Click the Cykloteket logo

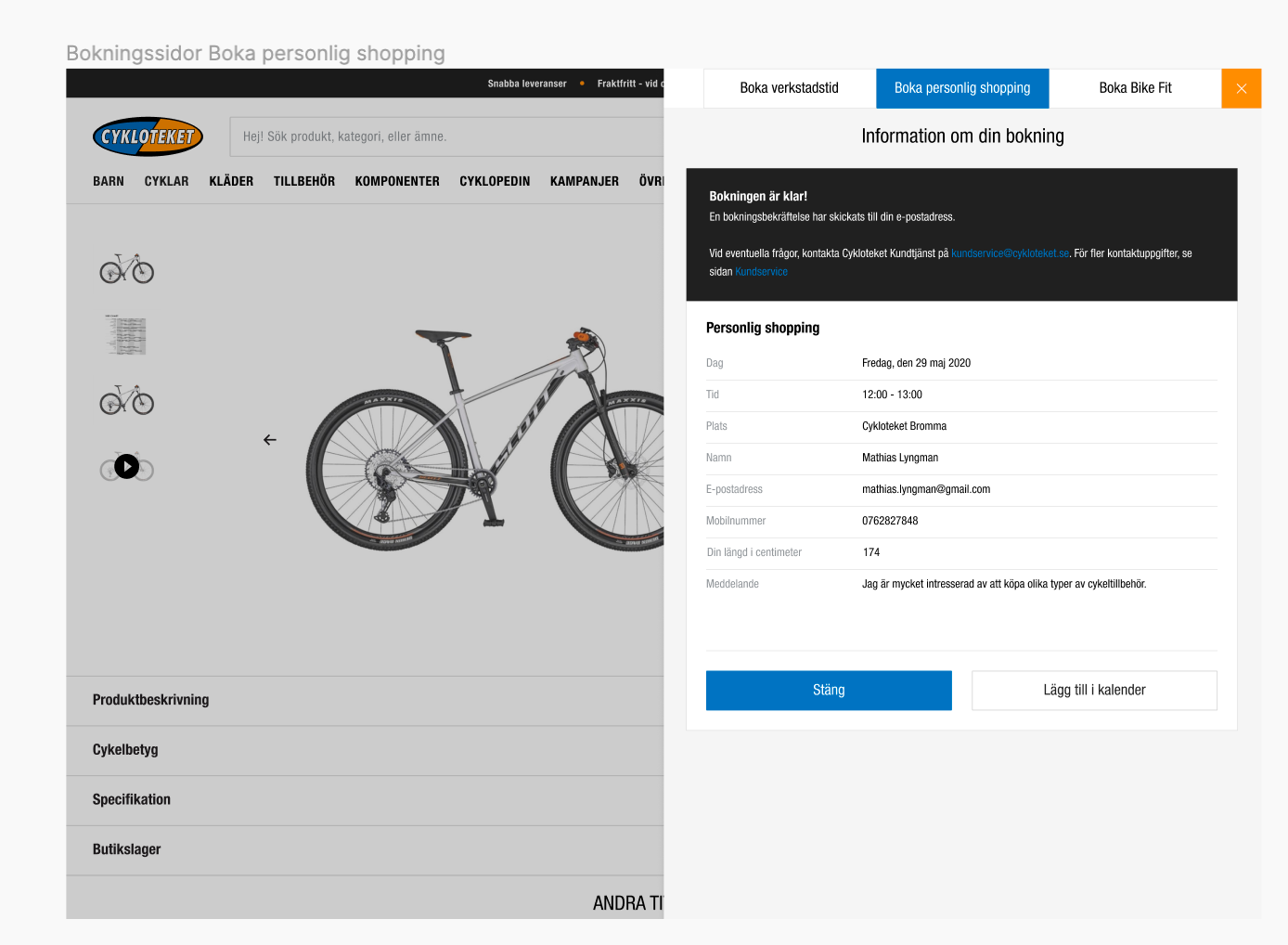(x=148, y=136)
